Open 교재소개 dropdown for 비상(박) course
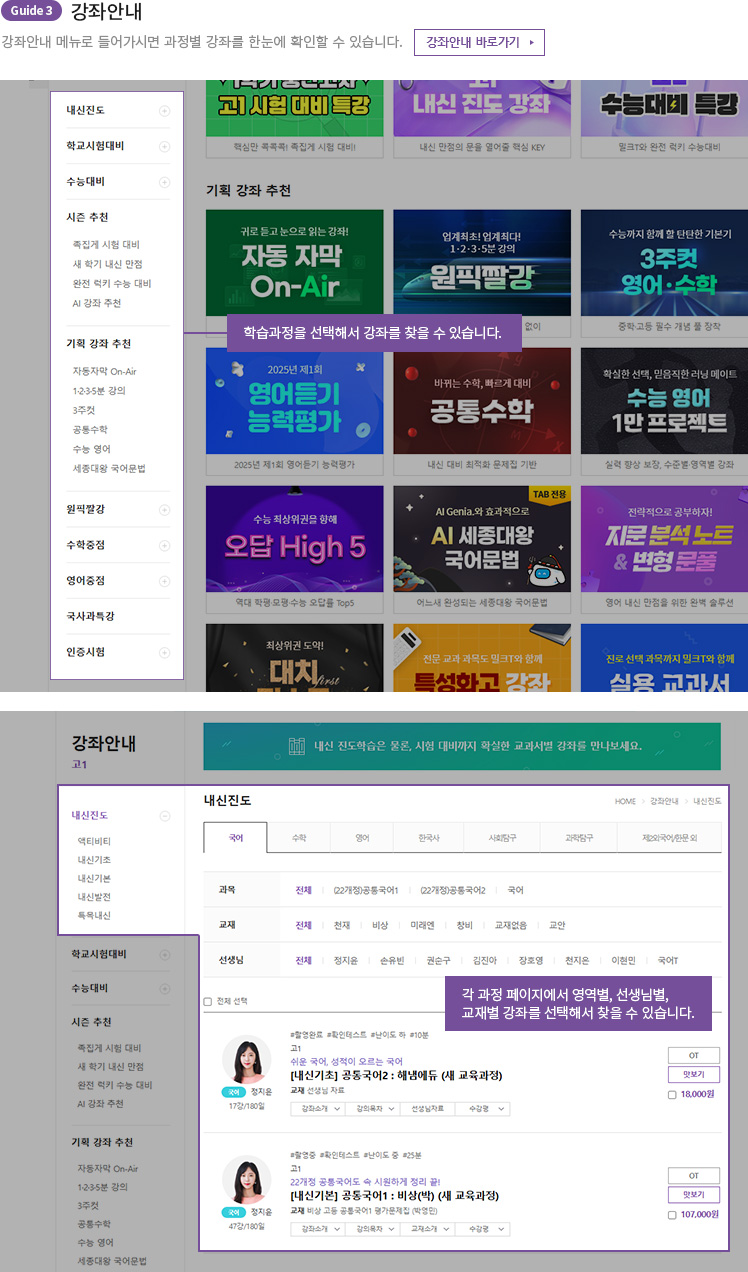The height and width of the screenshot is (1272, 748). tap(428, 1229)
